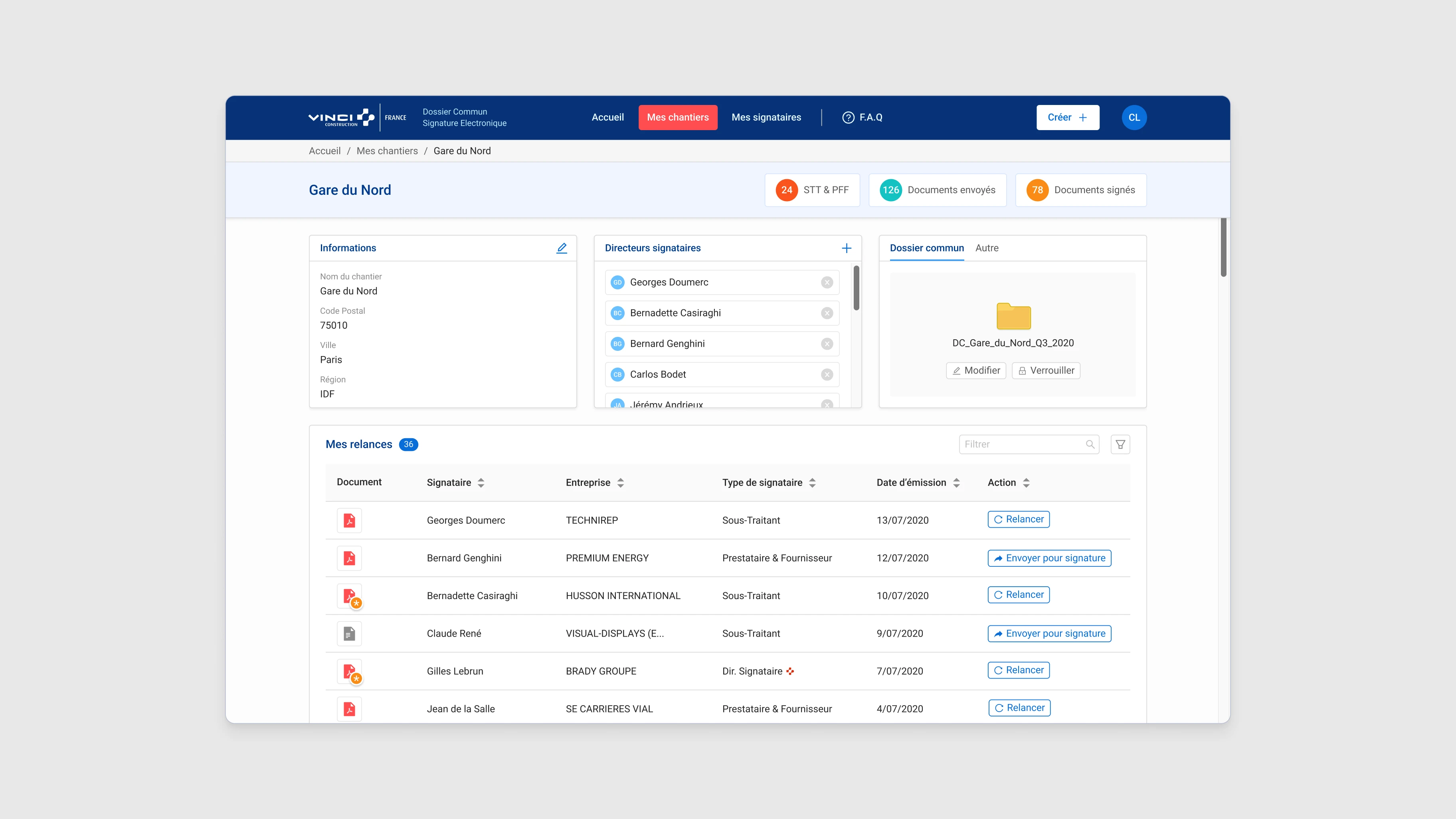The height and width of the screenshot is (819, 1456).
Task: Click the pencil icon to edit Informations
Action: click(561, 247)
